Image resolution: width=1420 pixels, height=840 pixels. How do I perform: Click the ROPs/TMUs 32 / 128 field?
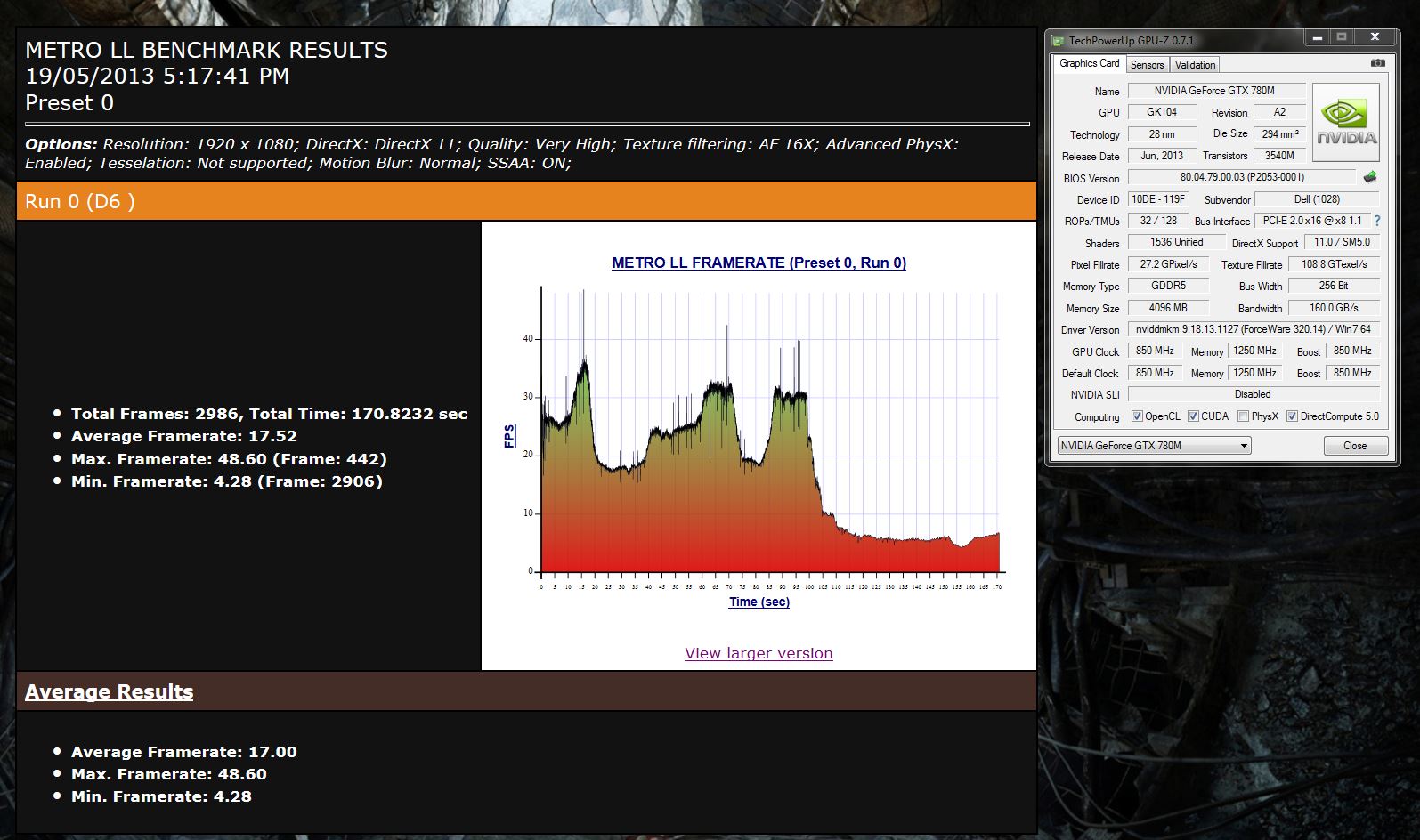[x=1158, y=221]
